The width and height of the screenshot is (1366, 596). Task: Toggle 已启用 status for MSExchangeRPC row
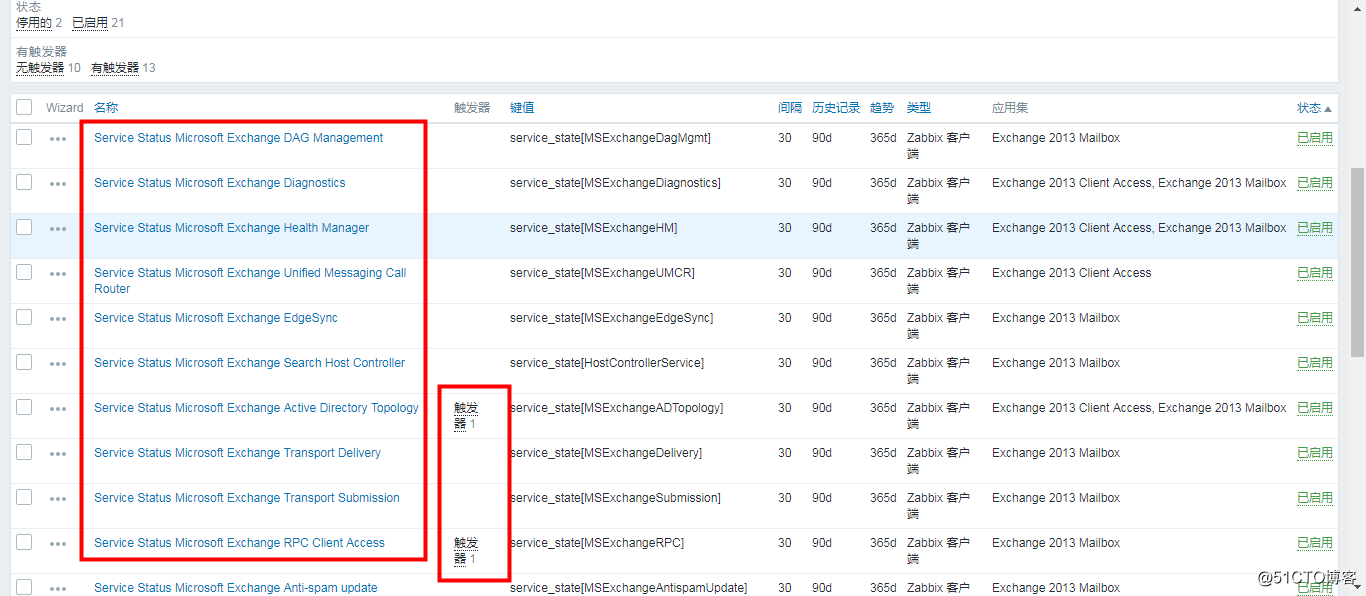coord(1315,543)
